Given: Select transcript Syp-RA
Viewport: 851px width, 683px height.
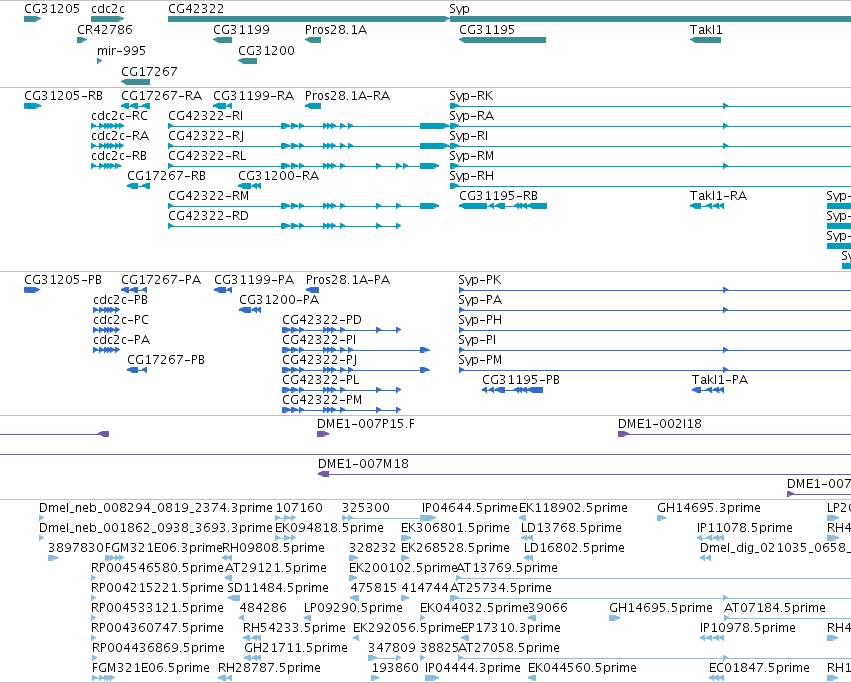Looking at the screenshot, I should pyautogui.click(x=471, y=116).
